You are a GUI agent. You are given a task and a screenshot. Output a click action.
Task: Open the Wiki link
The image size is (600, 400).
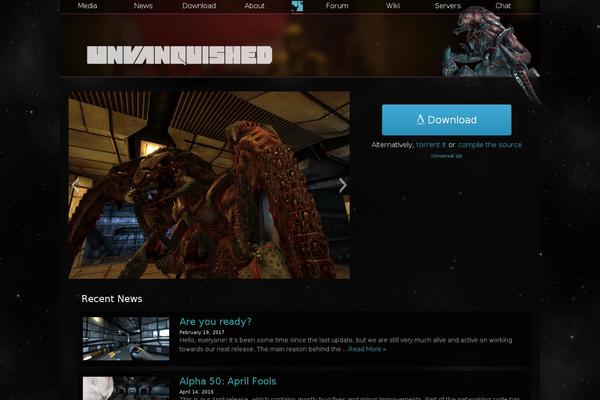(393, 6)
